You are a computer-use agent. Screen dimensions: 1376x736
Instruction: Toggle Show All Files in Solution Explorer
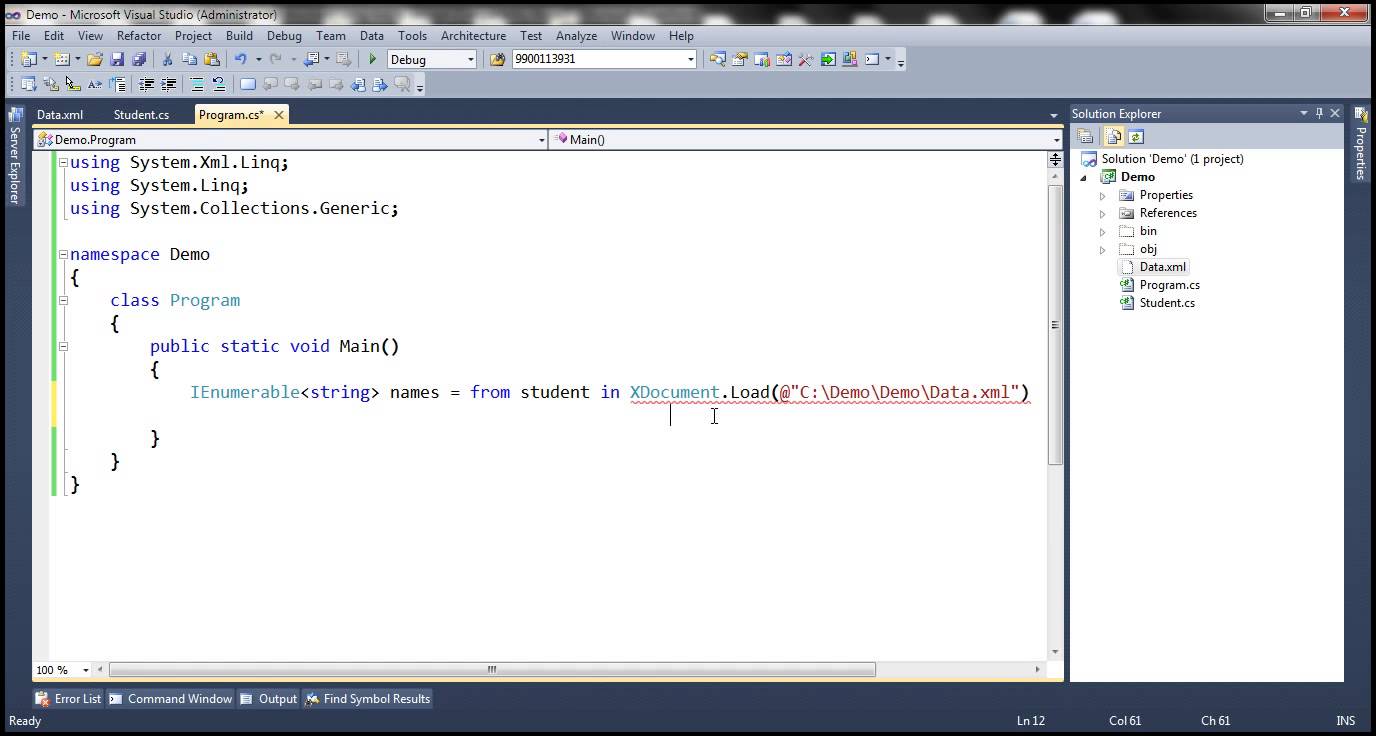coord(1113,137)
